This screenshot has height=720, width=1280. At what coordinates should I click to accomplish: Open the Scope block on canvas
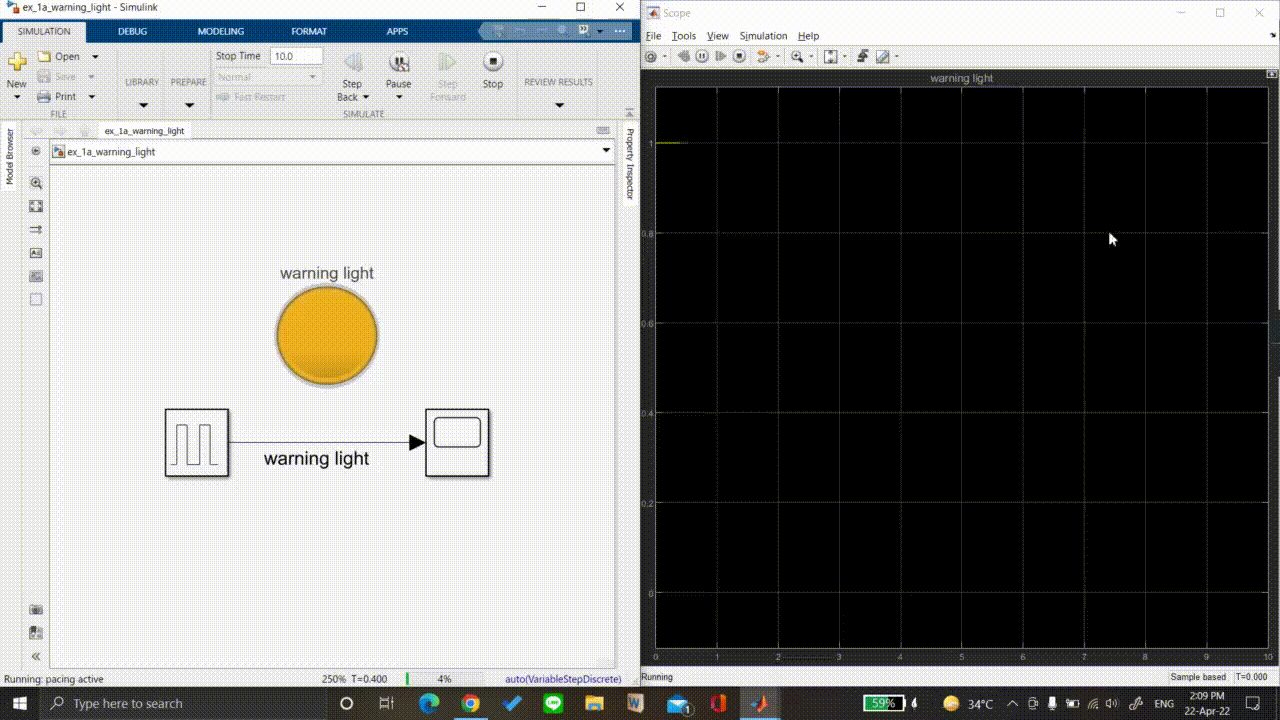point(457,443)
